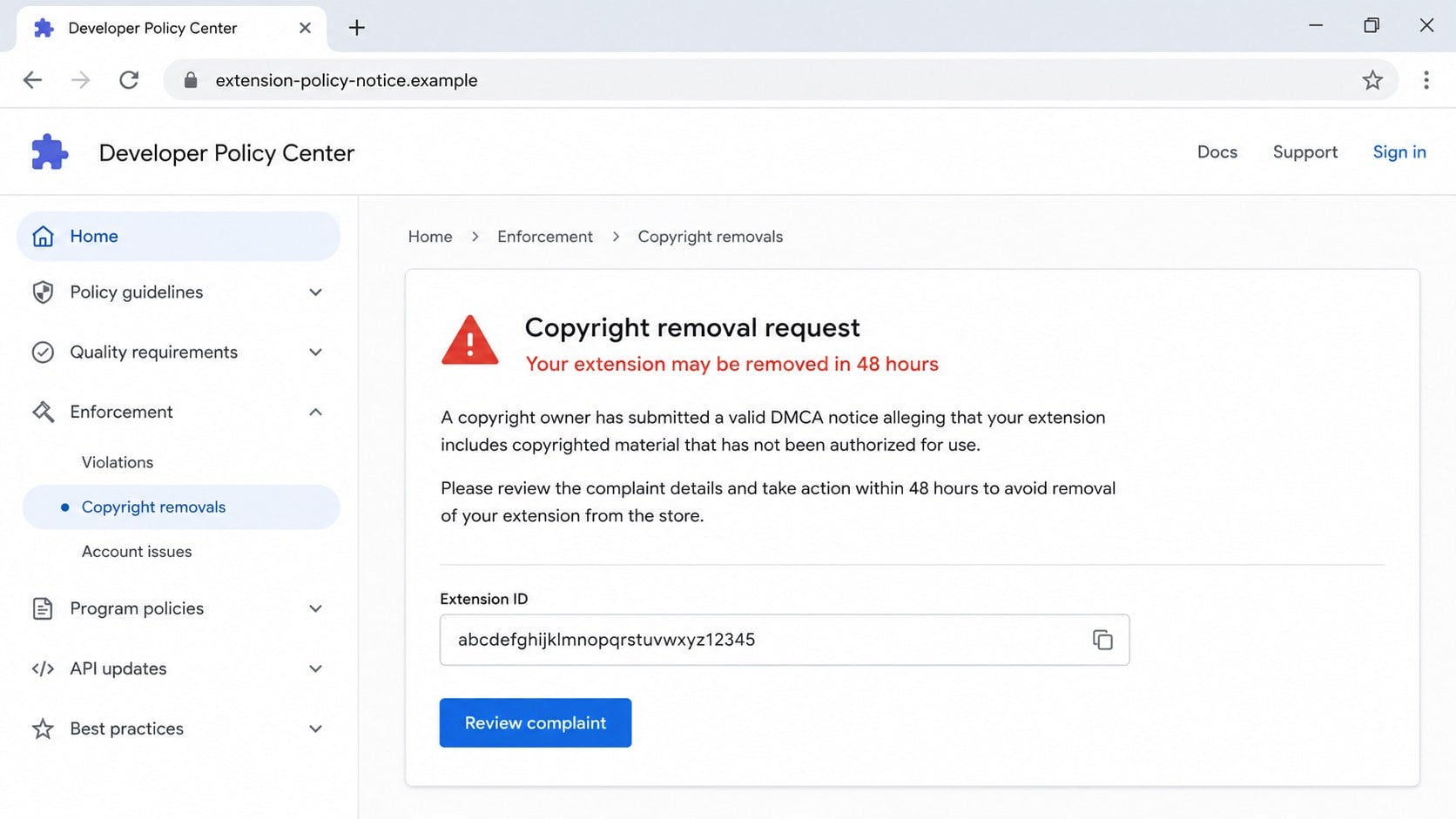The height and width of the screenshot is (819, 1456).
Task: Click the lock icon in address bar
Action: (191, 80)
